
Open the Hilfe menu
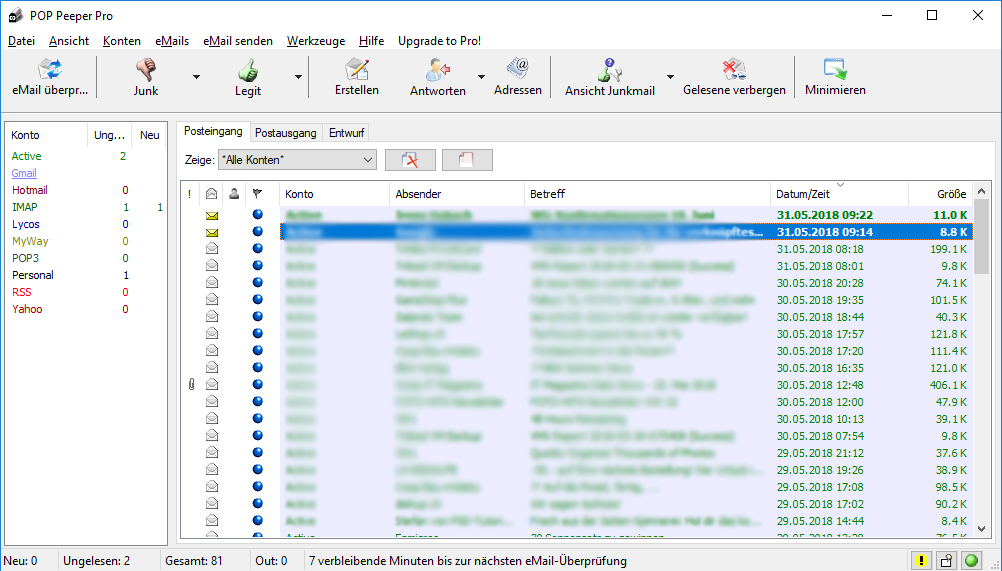point(371,41)
